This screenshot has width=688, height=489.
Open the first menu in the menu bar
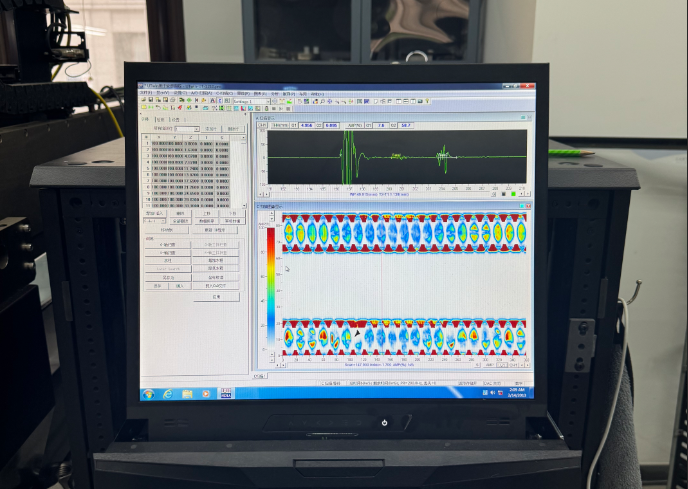coord(147,93)
